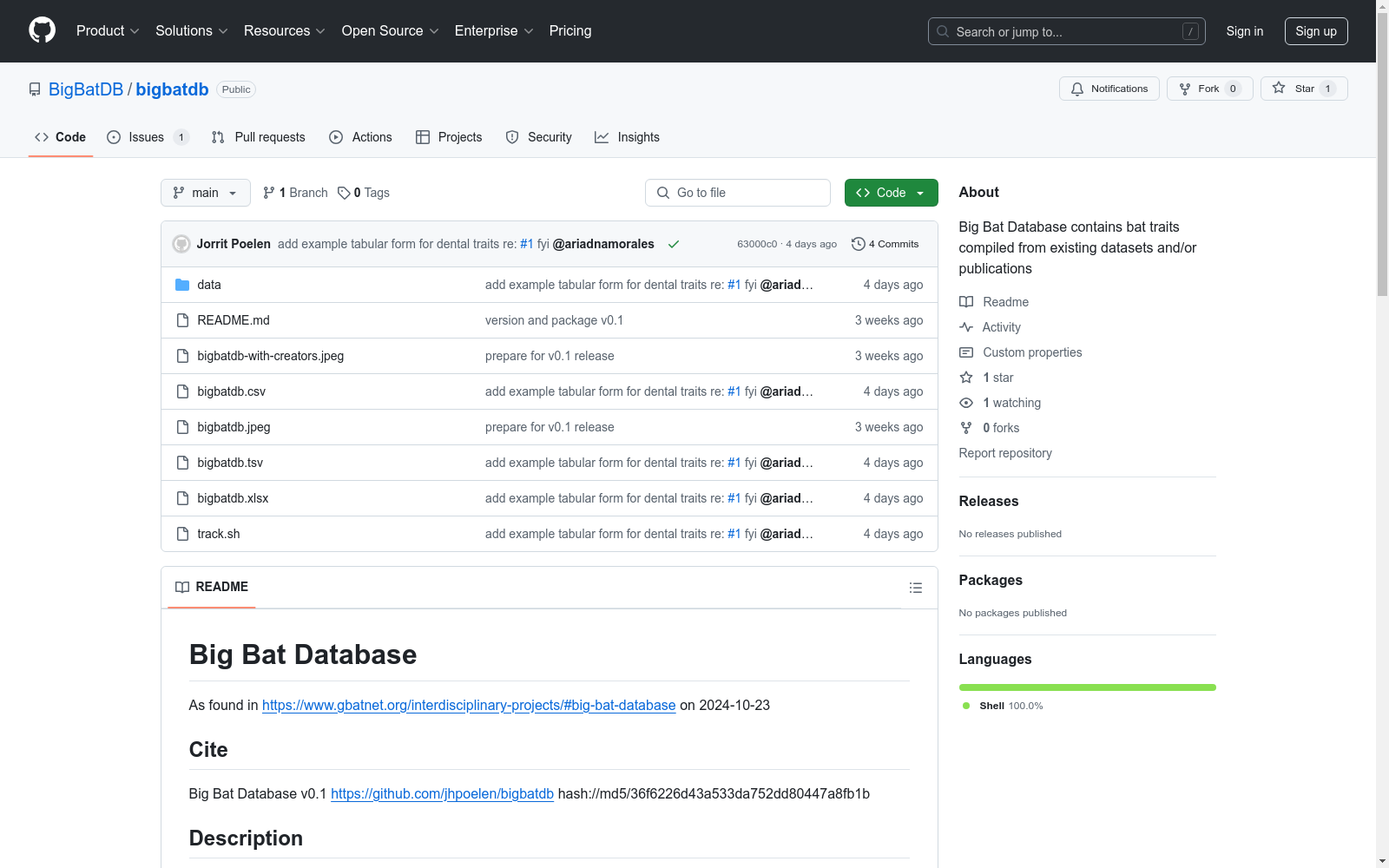Image resolution: width=1389 pixels, height=868 pixels.
Task: Click the green commit status checkmark
Action: click(674, 244)
